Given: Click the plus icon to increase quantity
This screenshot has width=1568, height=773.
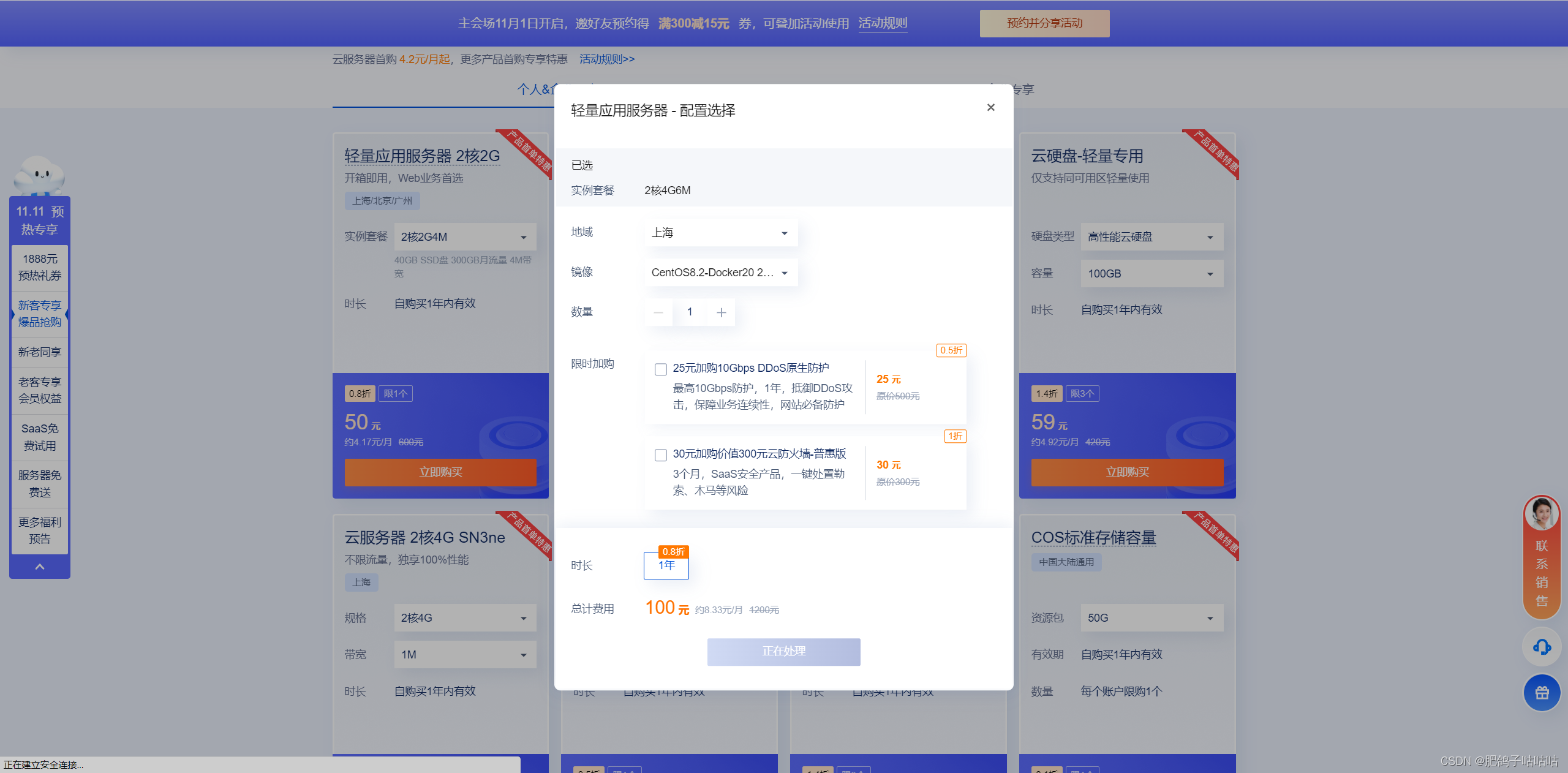Looking at the screenshot, I should [721, 312].
